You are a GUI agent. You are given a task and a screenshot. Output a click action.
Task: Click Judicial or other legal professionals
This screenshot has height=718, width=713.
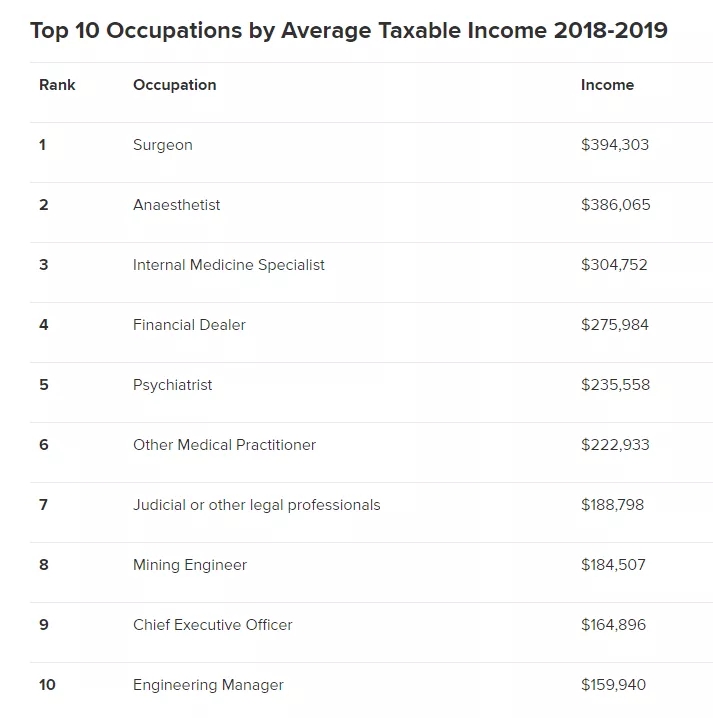pos(256,505)
